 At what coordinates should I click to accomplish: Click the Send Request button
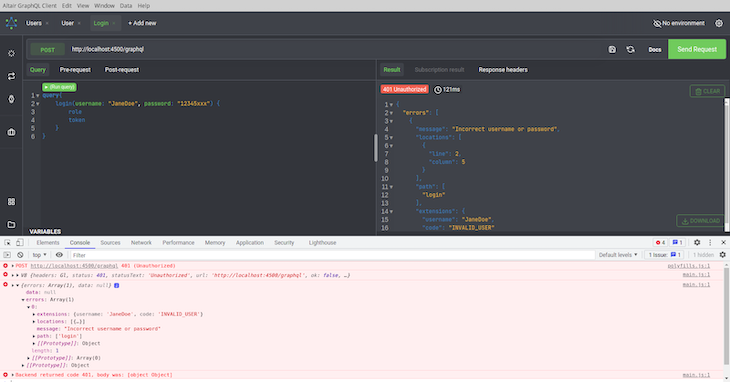697,49
